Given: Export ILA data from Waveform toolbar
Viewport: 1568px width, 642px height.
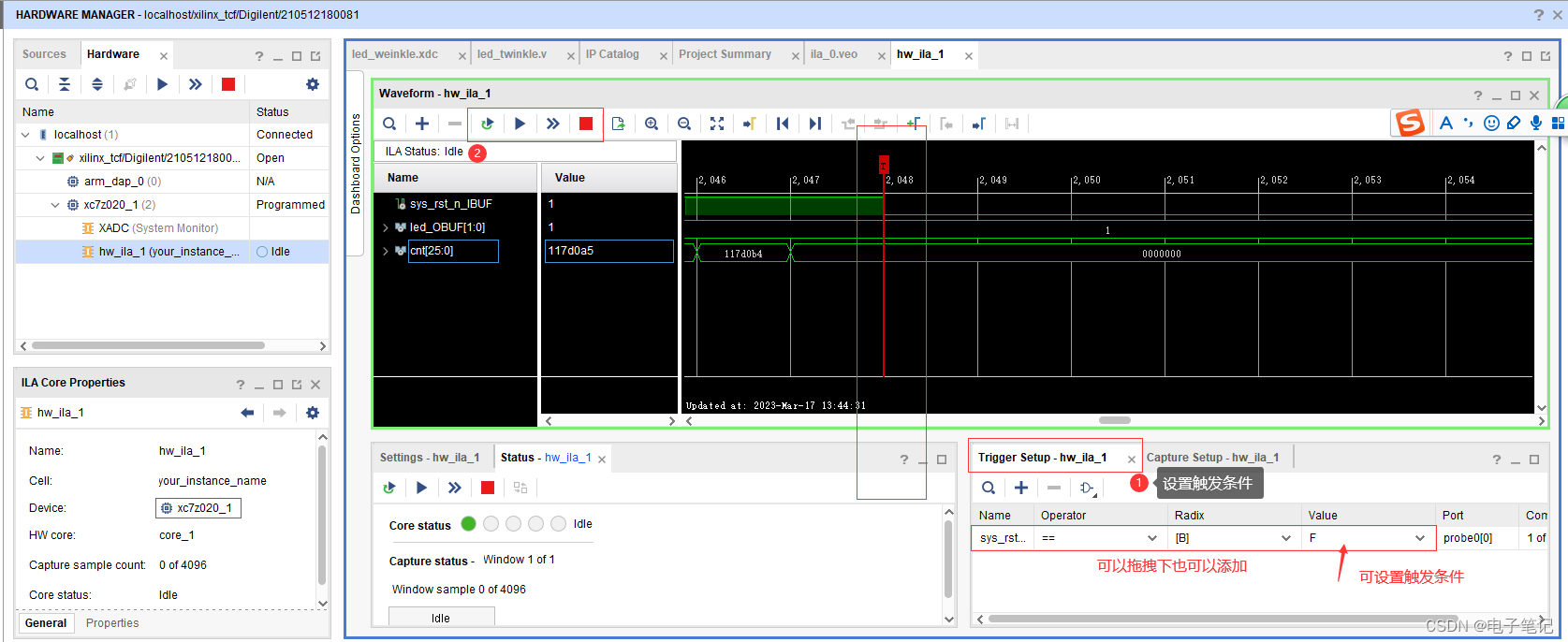Looking at the screenshot, I should click(618, 124).
